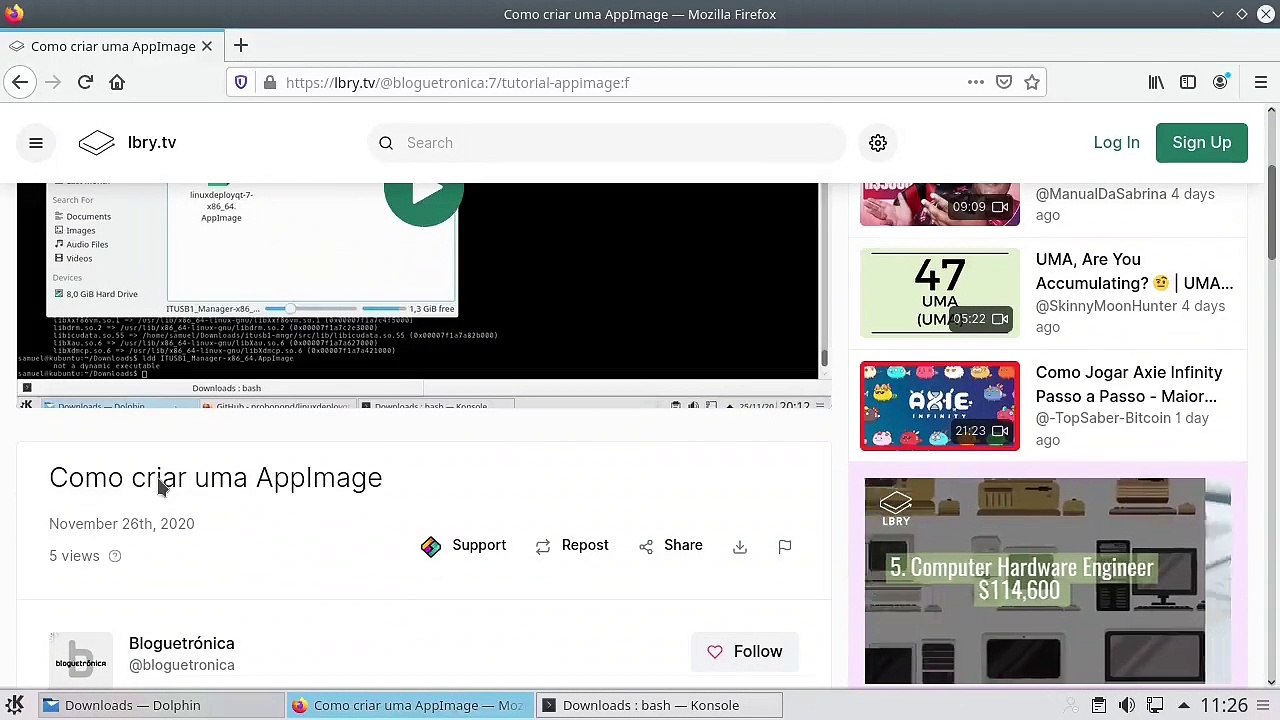
Task: Reload the current page
Action: pyautogui.click(x=85, y=82)
